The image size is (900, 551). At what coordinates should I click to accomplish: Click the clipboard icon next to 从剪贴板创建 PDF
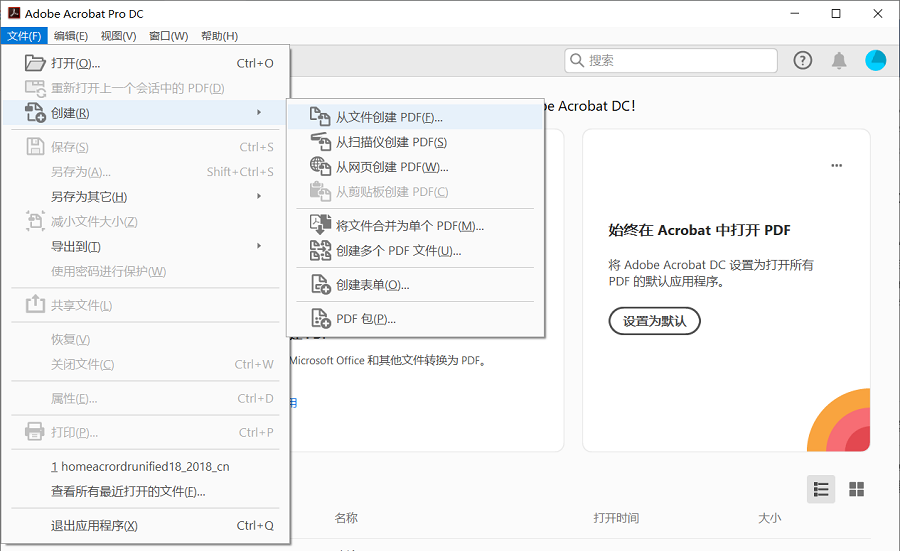click(x=320, y=191)
